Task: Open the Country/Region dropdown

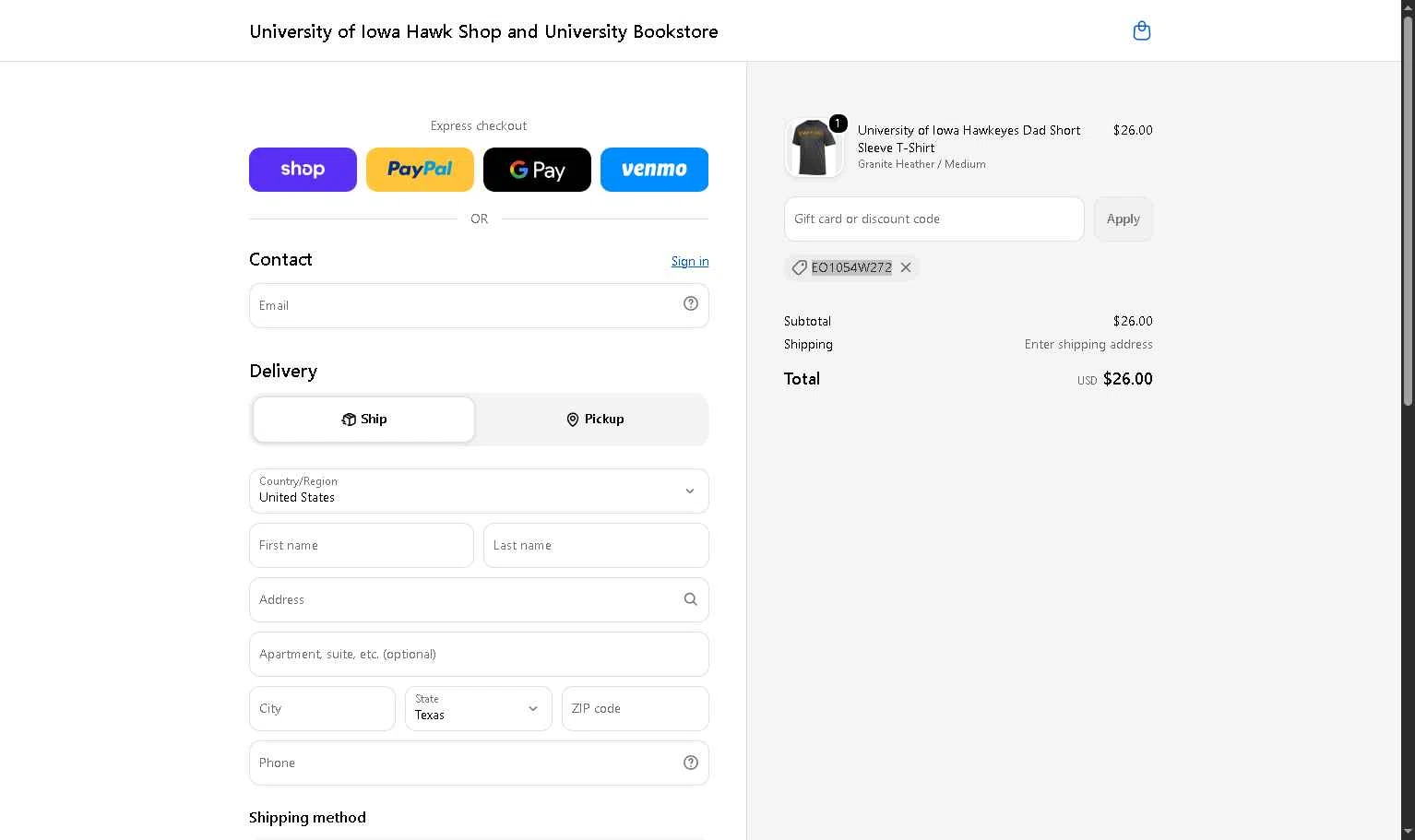Action: [x=479, y=491]
